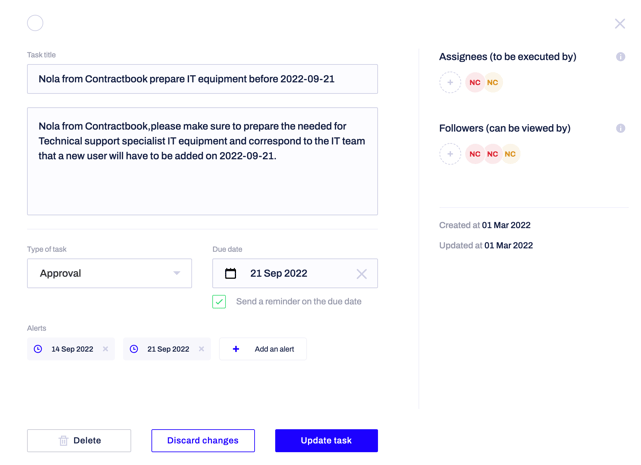Click the Followers info icon

point(620,128)
